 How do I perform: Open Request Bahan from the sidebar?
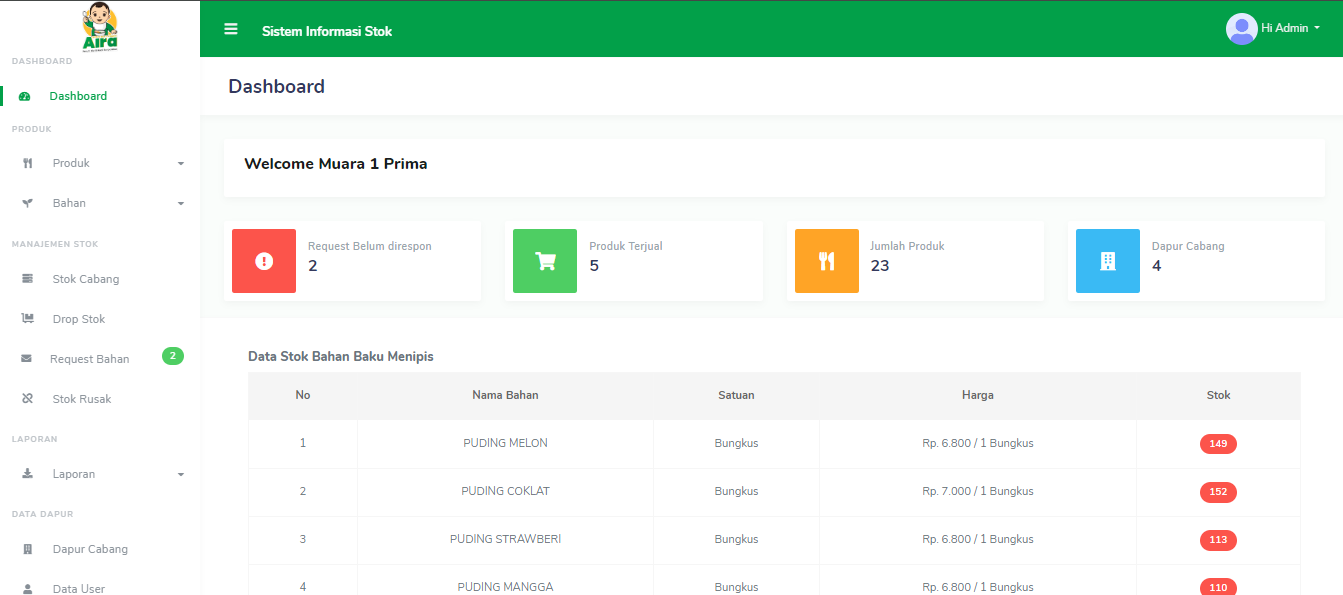coord(89,359)
